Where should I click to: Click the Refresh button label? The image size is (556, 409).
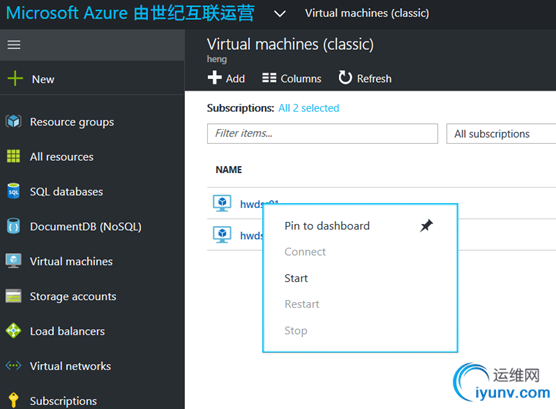point(374,78)
